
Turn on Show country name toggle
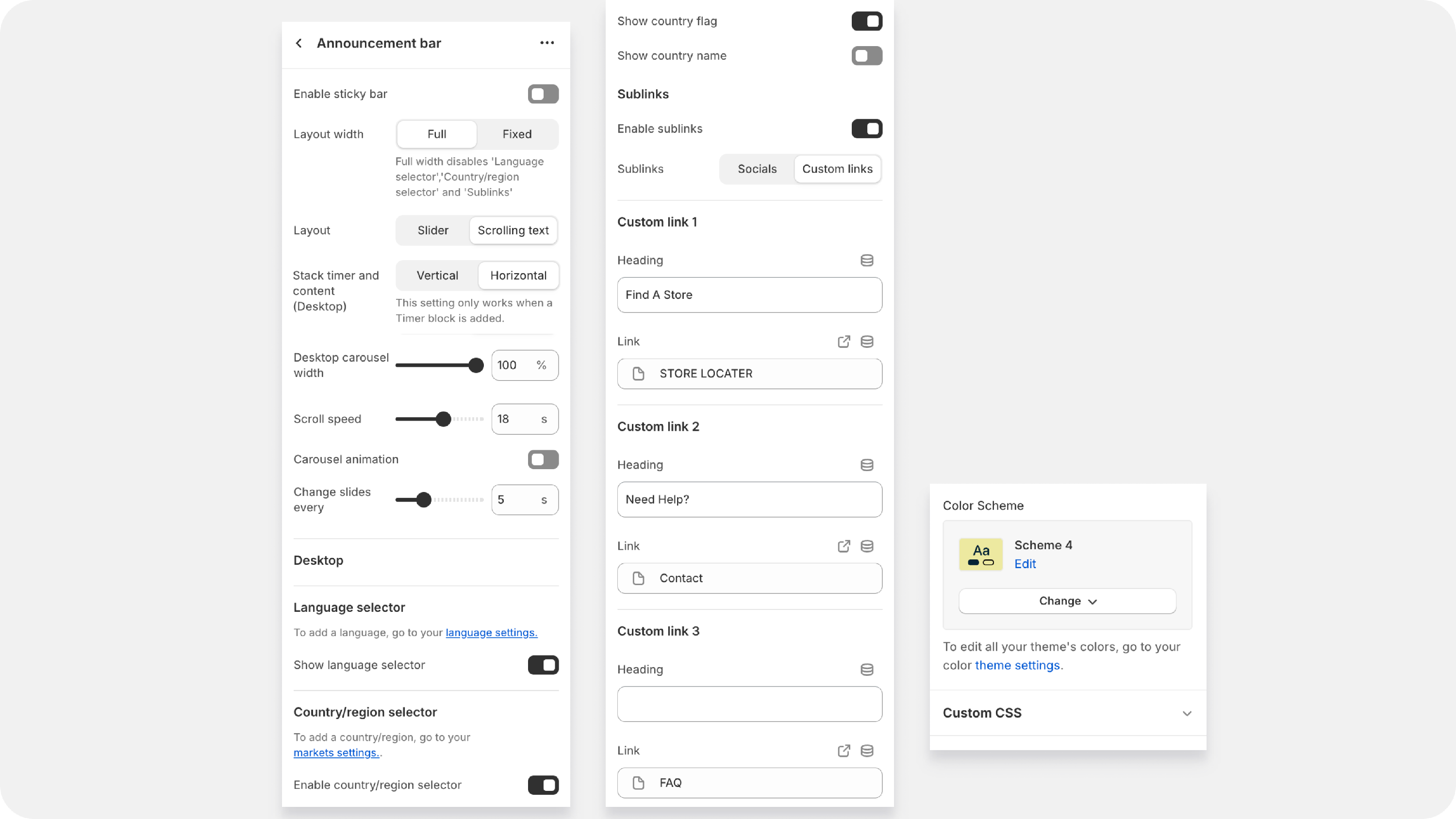866,55
